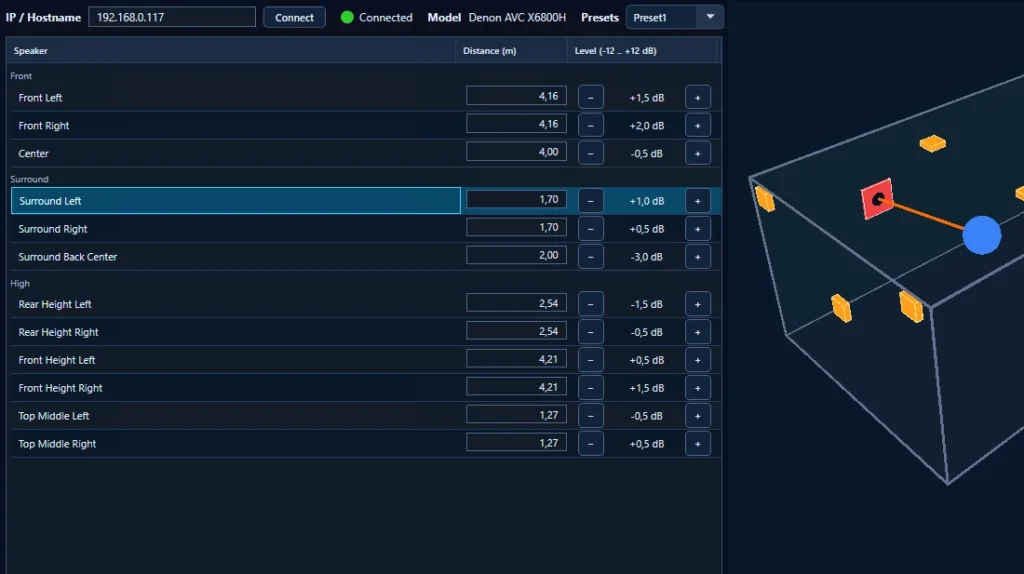Screen dimensions: 1024x574
Task: Decrease Top Middle Left level
Action: coord(590,416)
